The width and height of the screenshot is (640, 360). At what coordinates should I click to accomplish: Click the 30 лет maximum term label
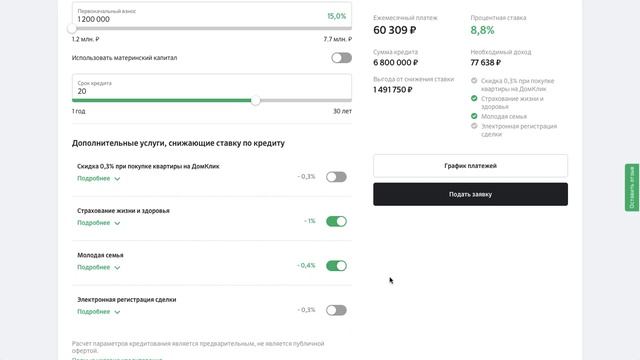point(342,111)
